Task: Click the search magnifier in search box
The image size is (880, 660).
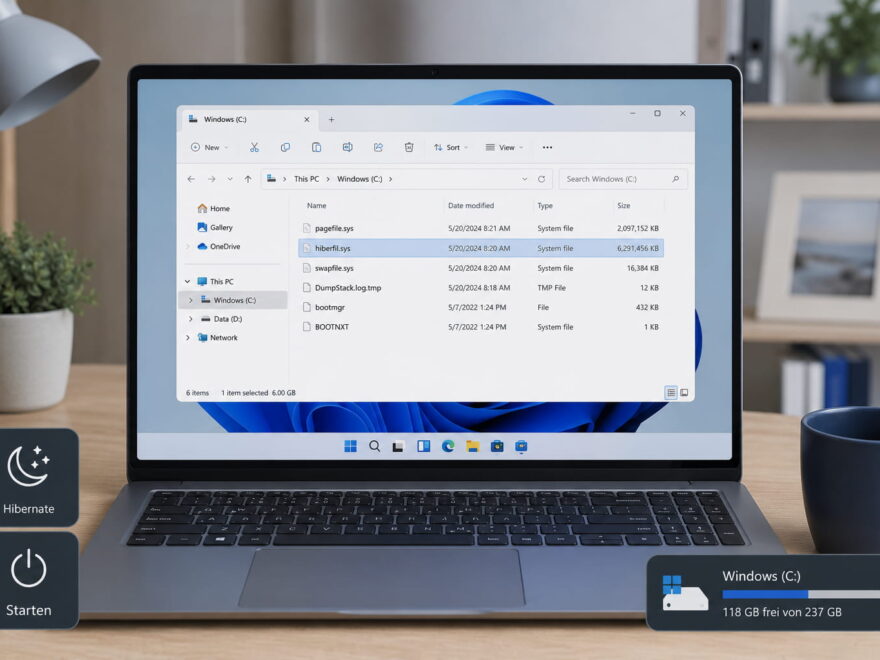Action: point(676,179)
